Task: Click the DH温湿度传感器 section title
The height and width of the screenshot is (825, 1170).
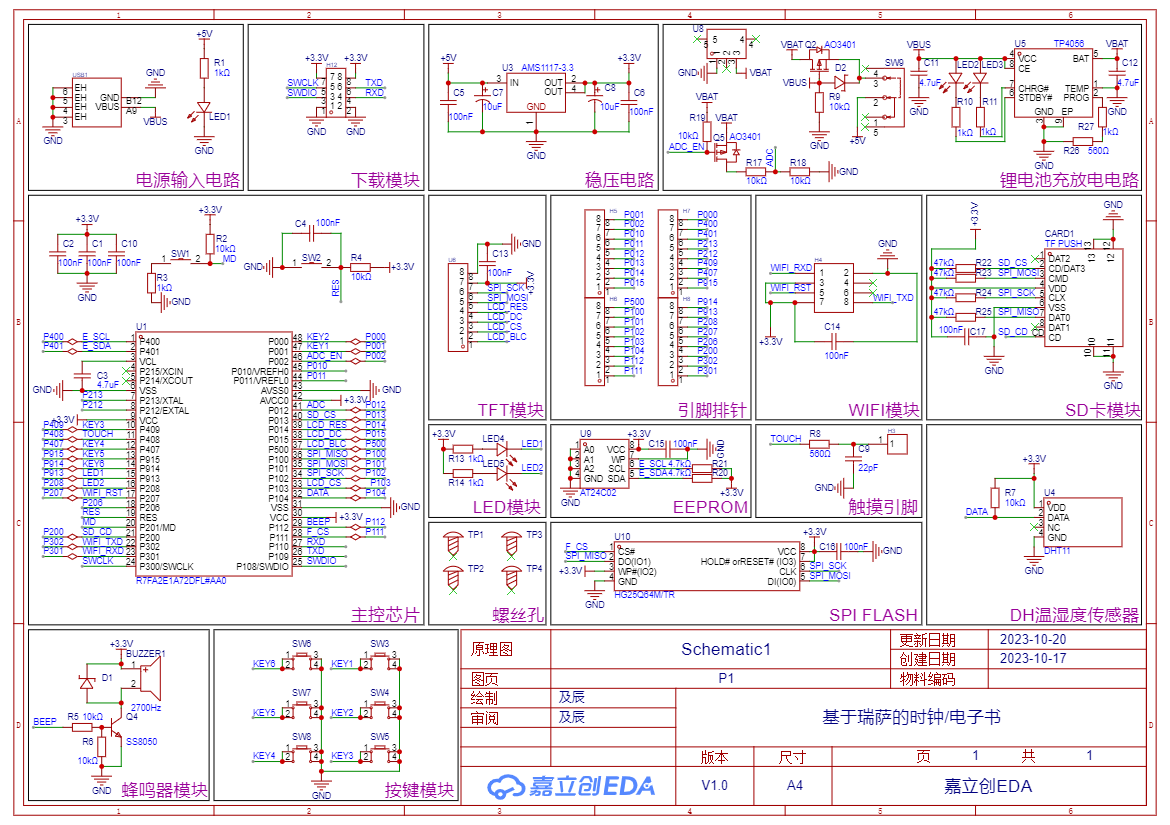Action: click(1074, 615)
